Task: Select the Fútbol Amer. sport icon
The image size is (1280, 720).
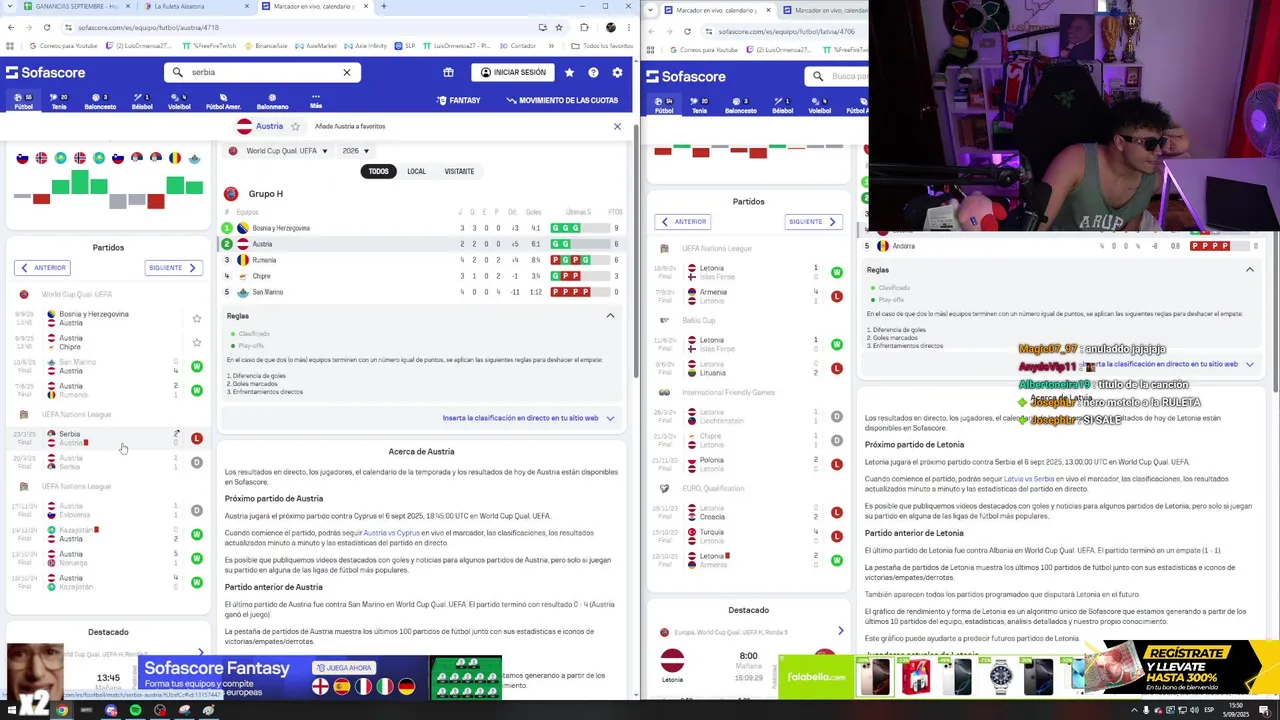Action: tap(223, 101)
